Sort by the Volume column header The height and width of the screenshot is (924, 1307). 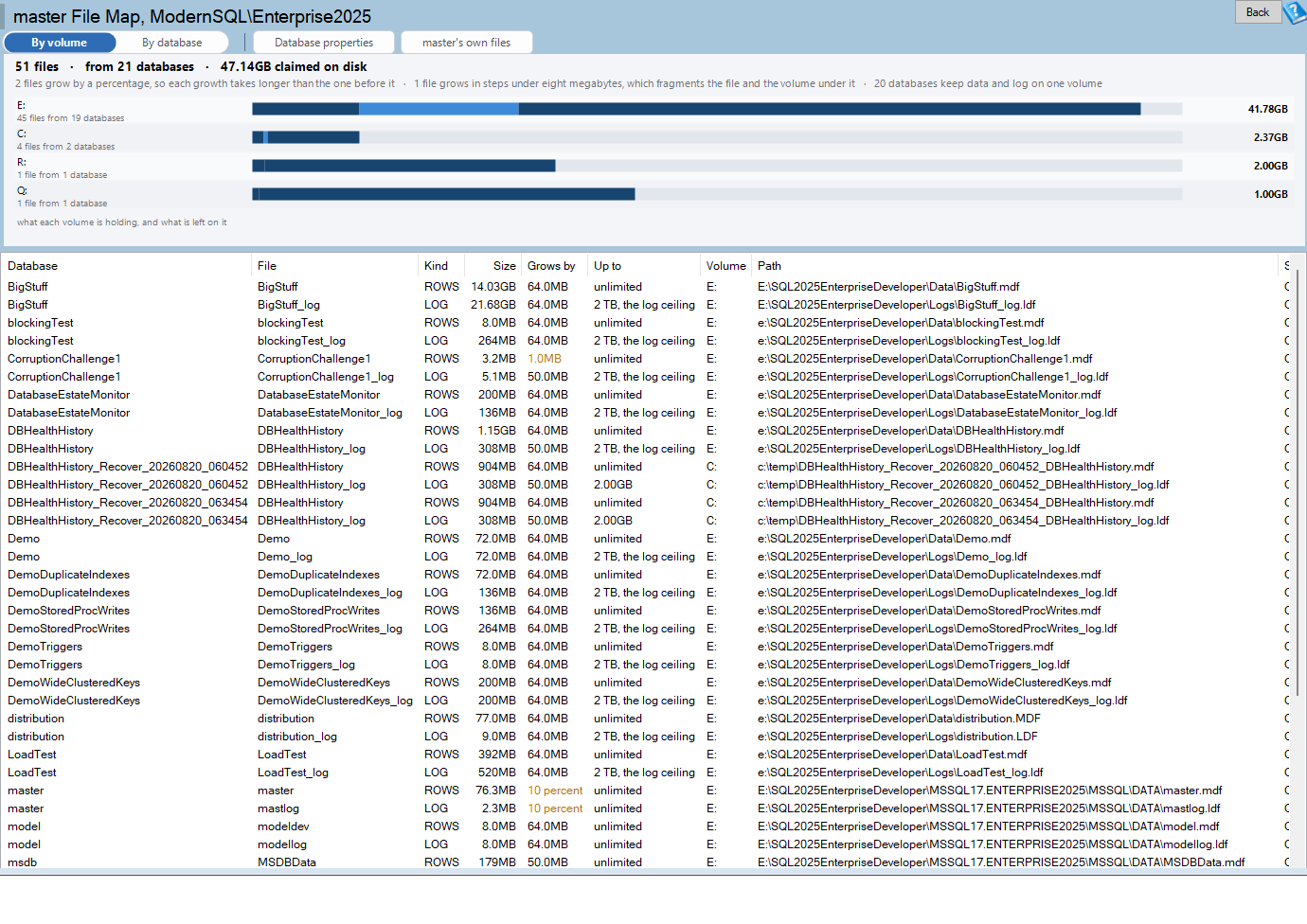pos(725,266)
